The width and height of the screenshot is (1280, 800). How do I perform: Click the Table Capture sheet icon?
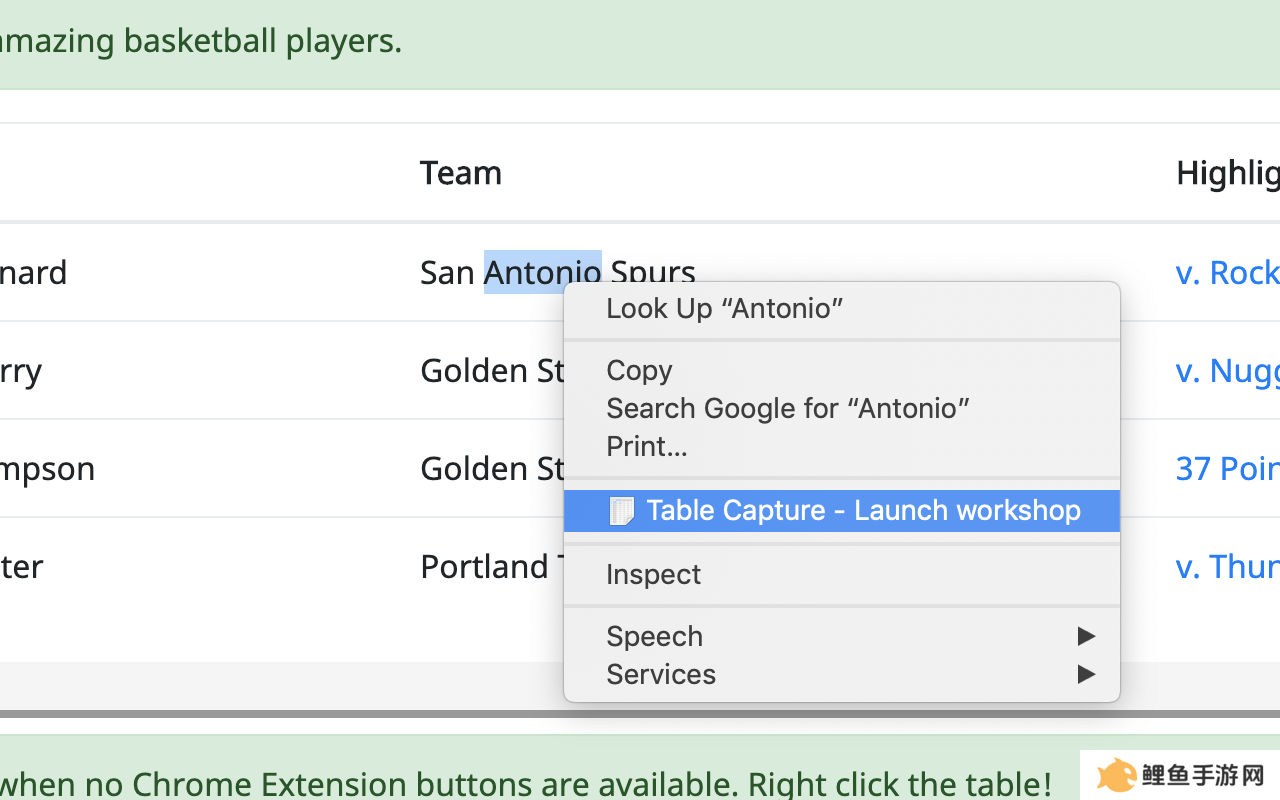point(621,511)
